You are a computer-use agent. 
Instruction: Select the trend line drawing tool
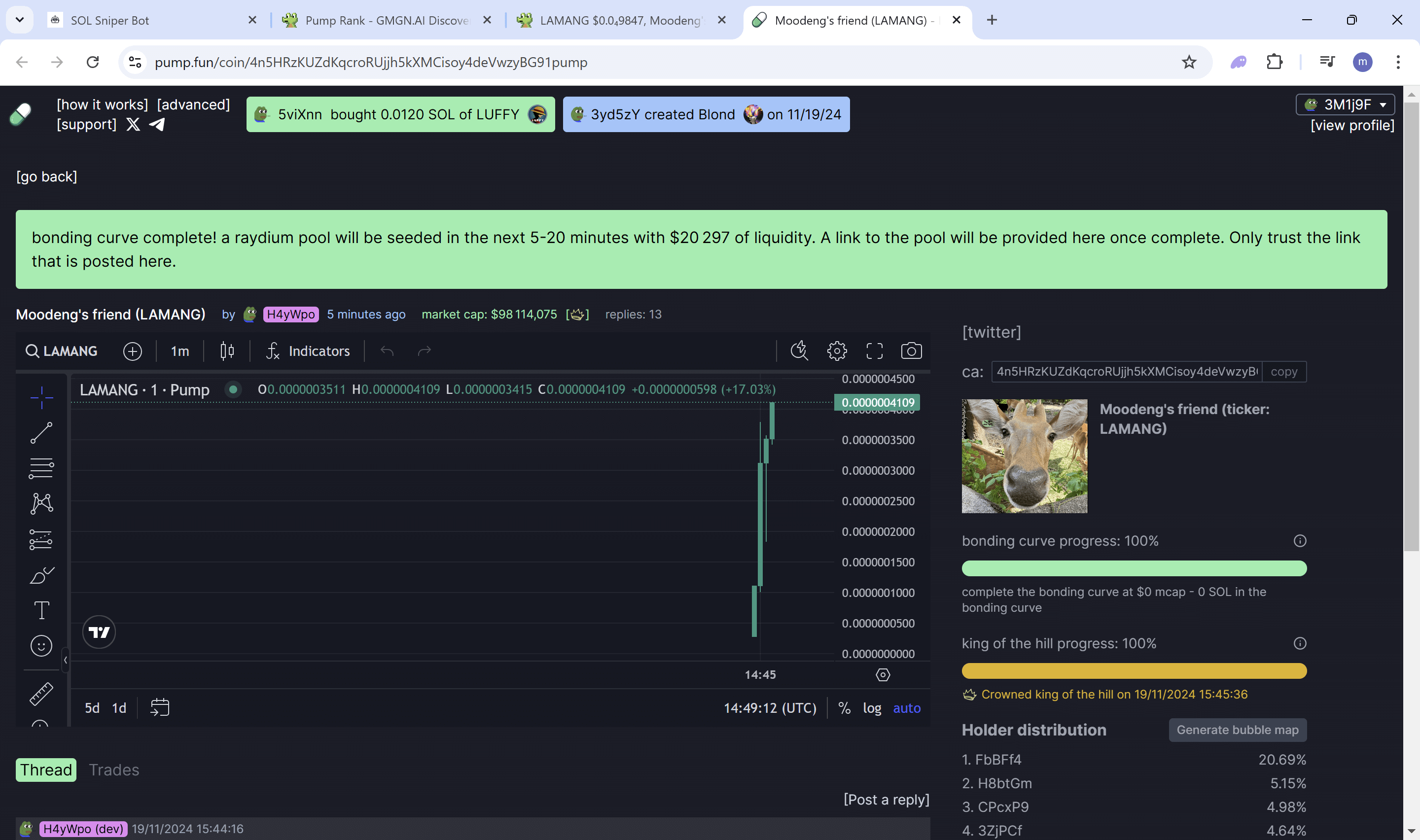pos(41,433)
